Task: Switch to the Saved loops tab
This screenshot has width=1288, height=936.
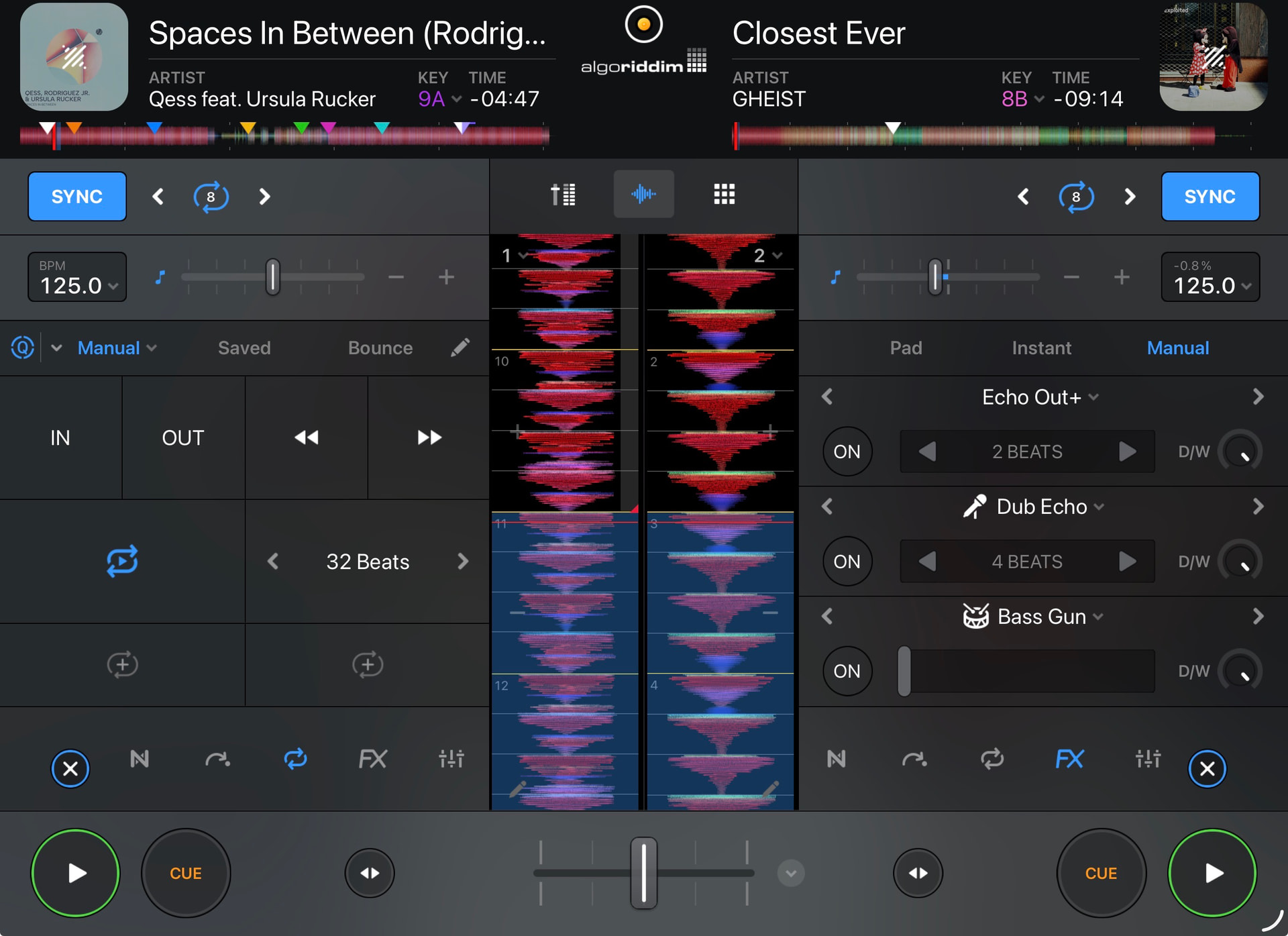Action: pyautogui.click(x=244, y=348)
